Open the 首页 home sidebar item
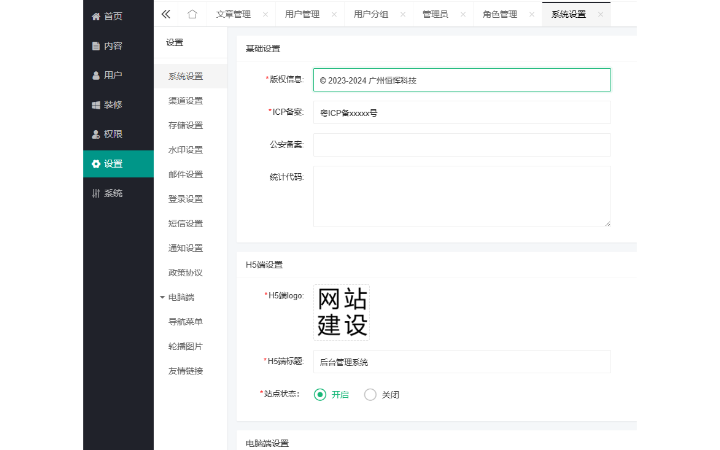 tap(108, 16)
